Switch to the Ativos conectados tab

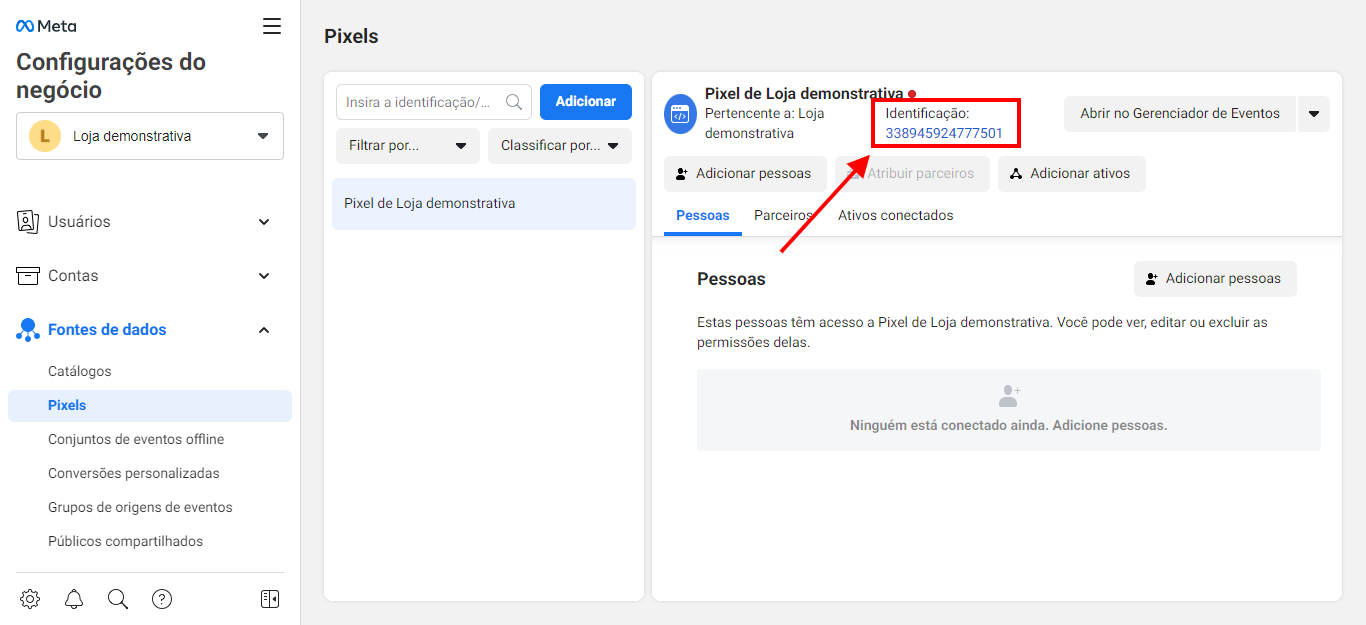[896, 216]
